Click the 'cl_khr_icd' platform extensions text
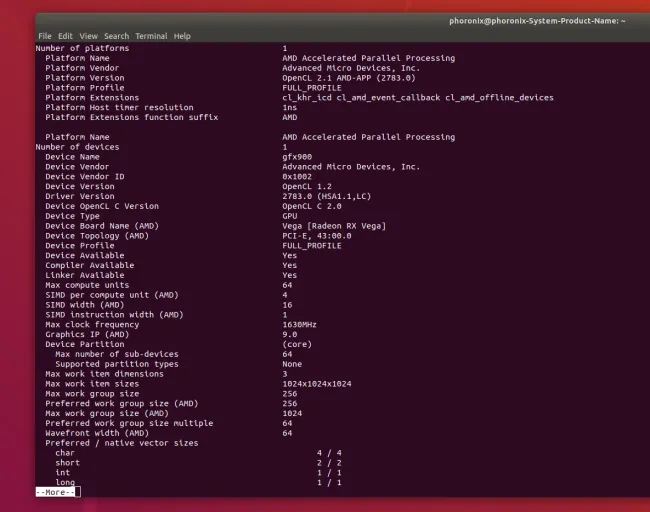This screenshot has width=650, height=512. [x=306, y=98]
